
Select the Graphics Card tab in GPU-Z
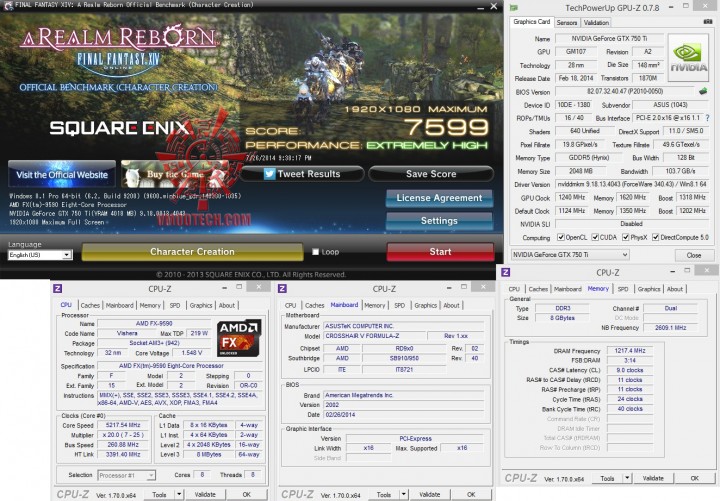click(x=531, y=22)
